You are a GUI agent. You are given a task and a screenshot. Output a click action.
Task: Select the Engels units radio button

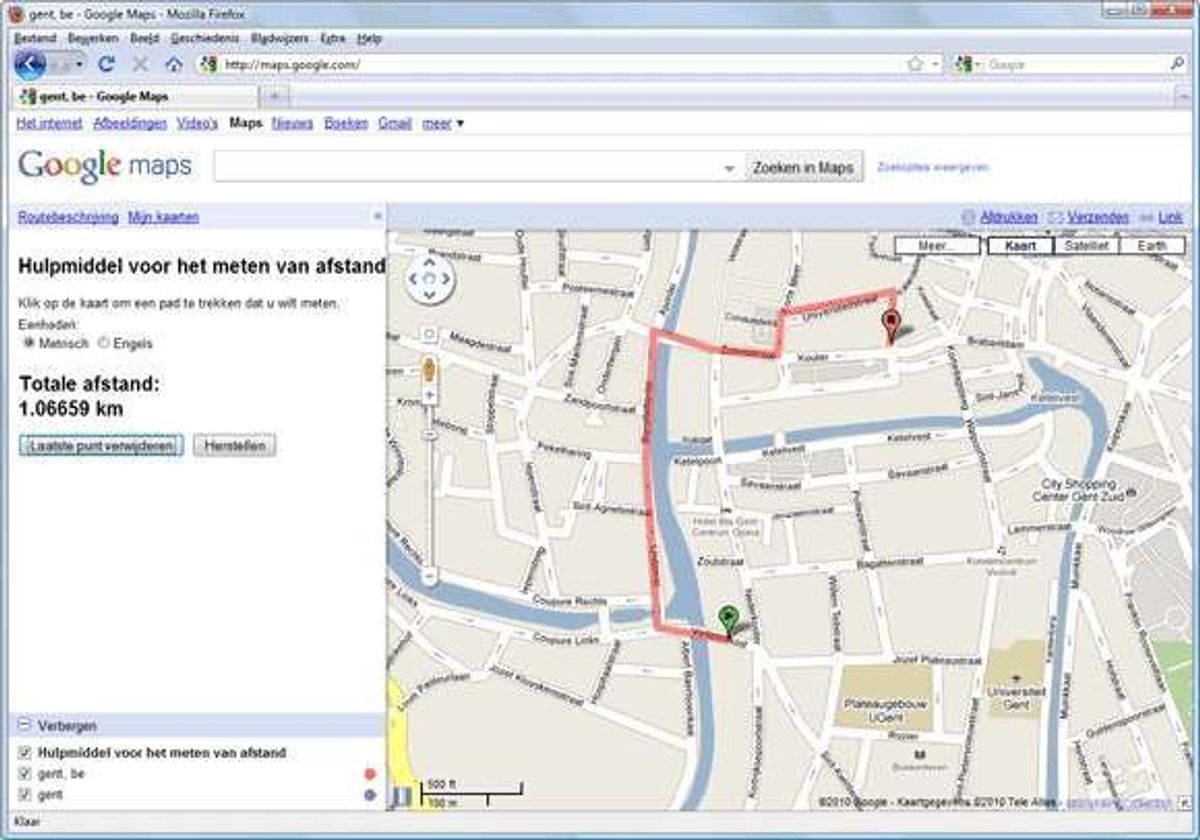coord(104,343)
